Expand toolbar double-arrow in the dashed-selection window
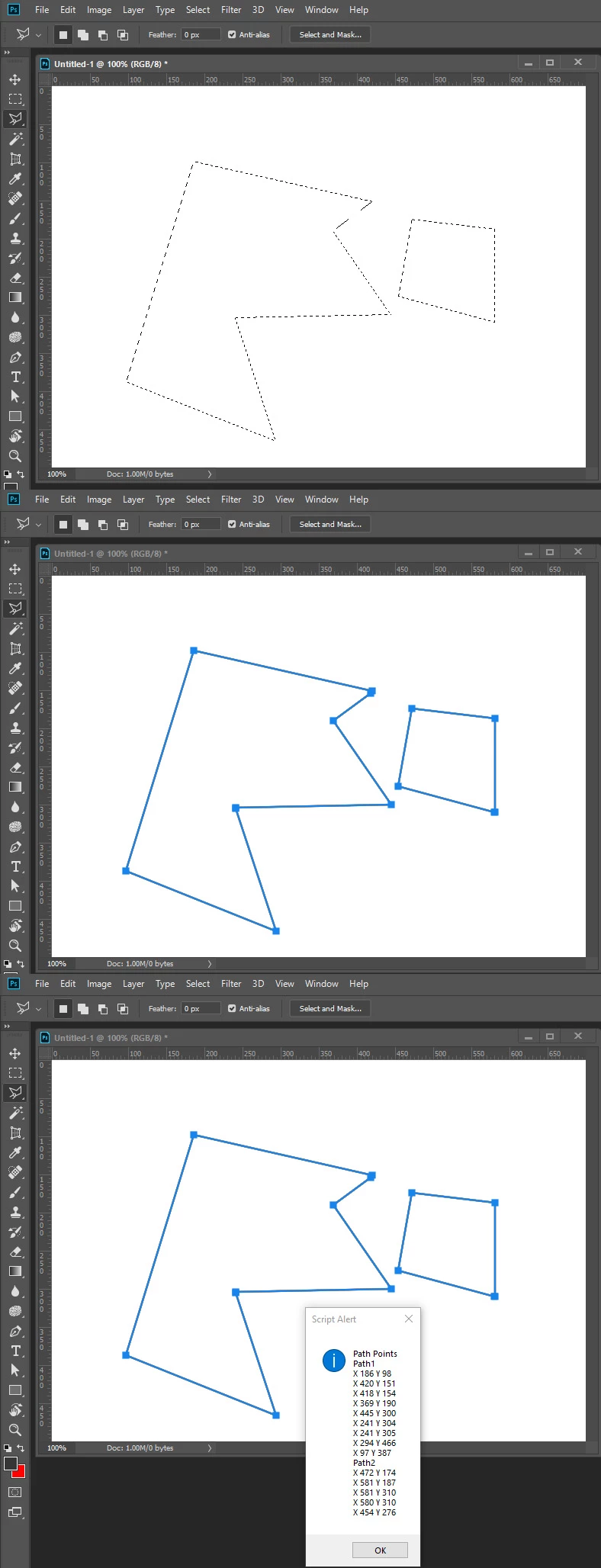 click(7, 53)
